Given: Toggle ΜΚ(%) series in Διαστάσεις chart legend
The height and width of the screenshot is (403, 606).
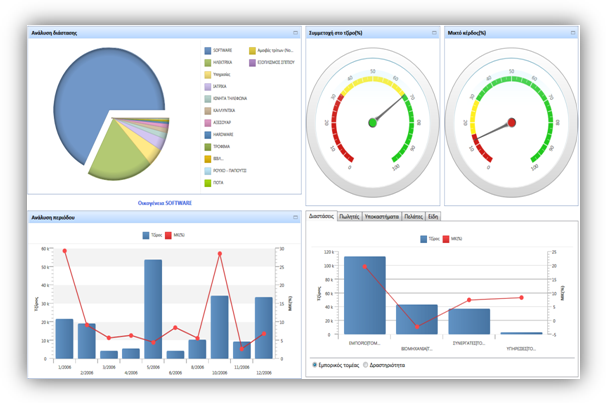Looking at the screenshot, I should click(452, 239).
